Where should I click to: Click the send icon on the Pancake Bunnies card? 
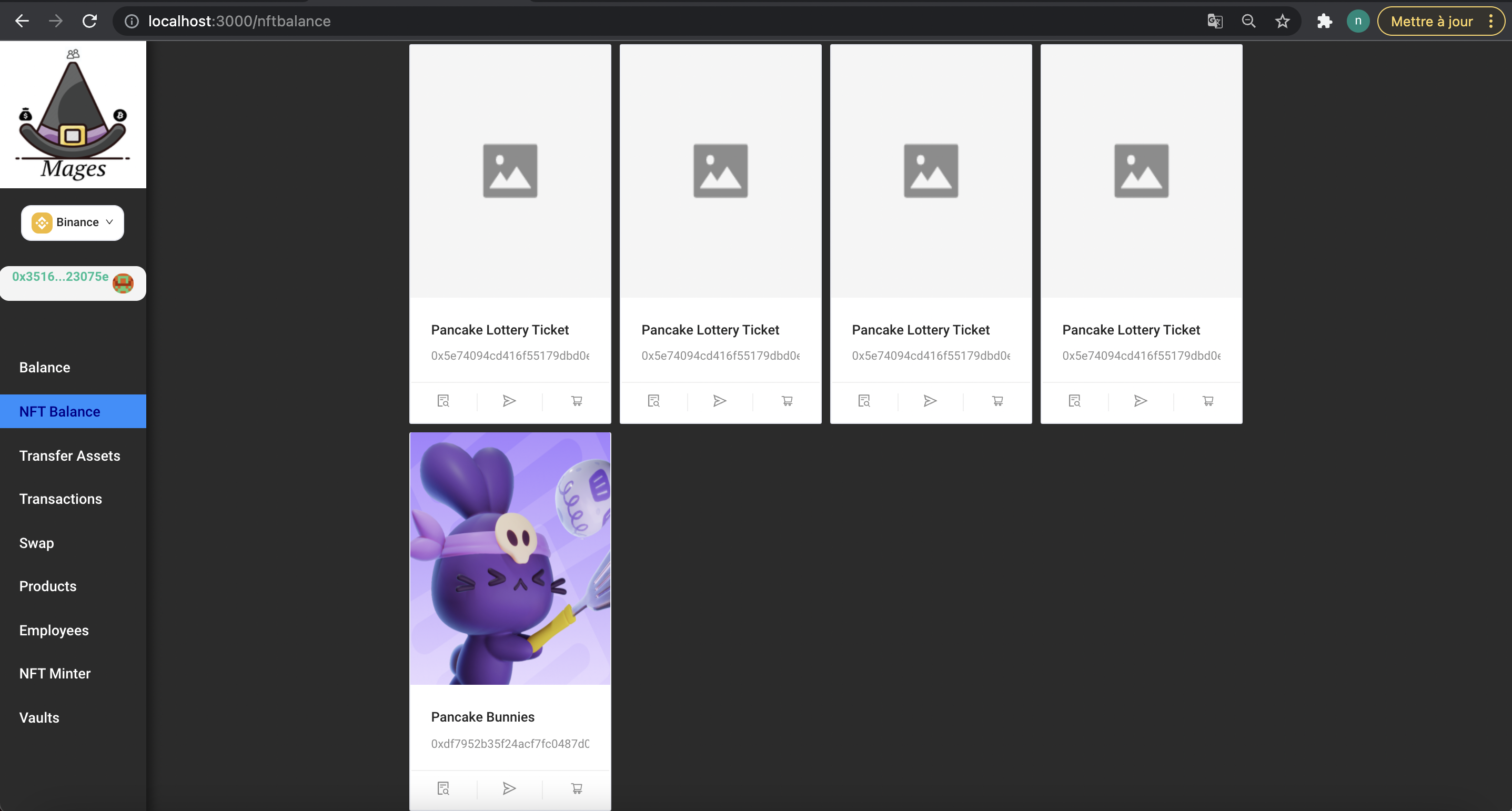[x=509, y=788]
